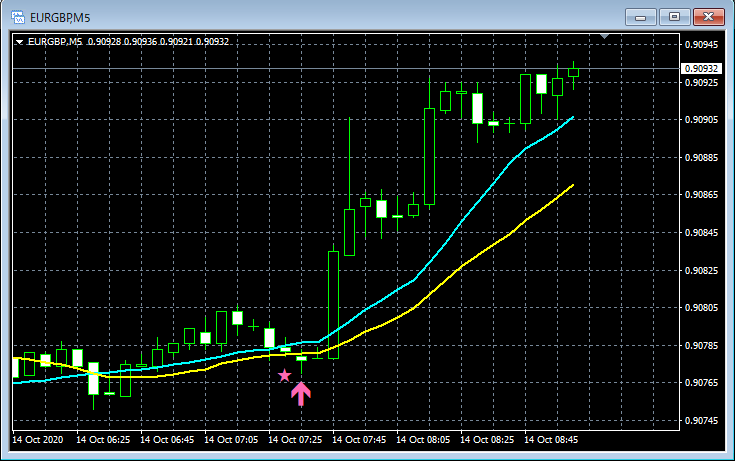Click the 0.90745 price axis label
The image size is (735, 461).
pyautogui.click(x=701, y=421)
